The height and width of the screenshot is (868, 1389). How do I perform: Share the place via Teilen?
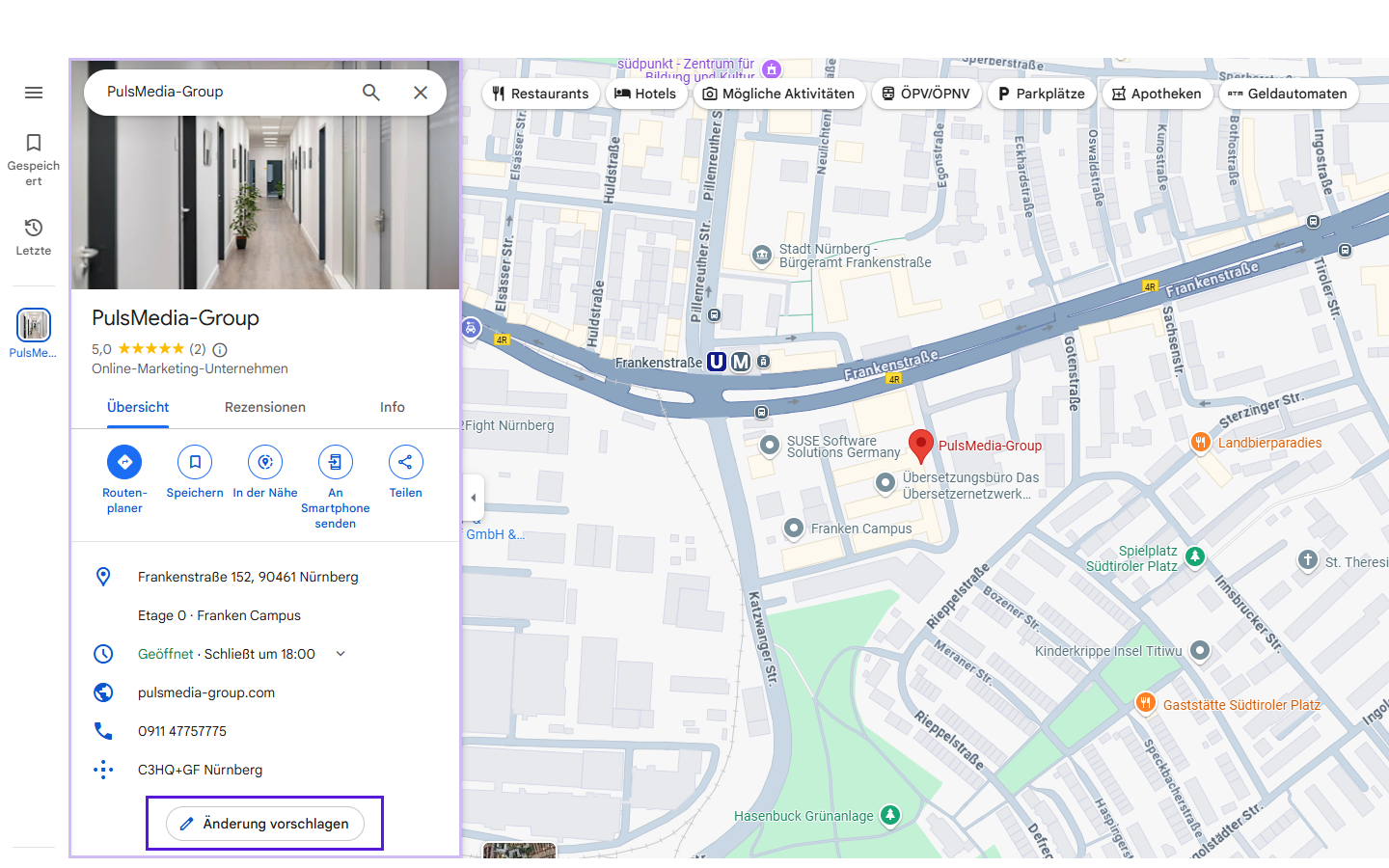click(405, 463)
